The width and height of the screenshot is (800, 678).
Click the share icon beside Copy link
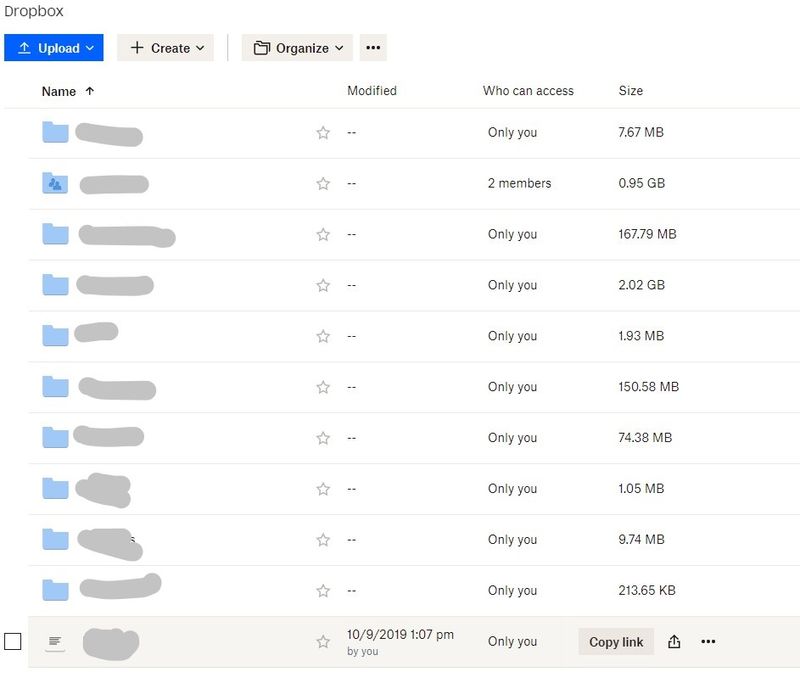[x=674, y=642]
